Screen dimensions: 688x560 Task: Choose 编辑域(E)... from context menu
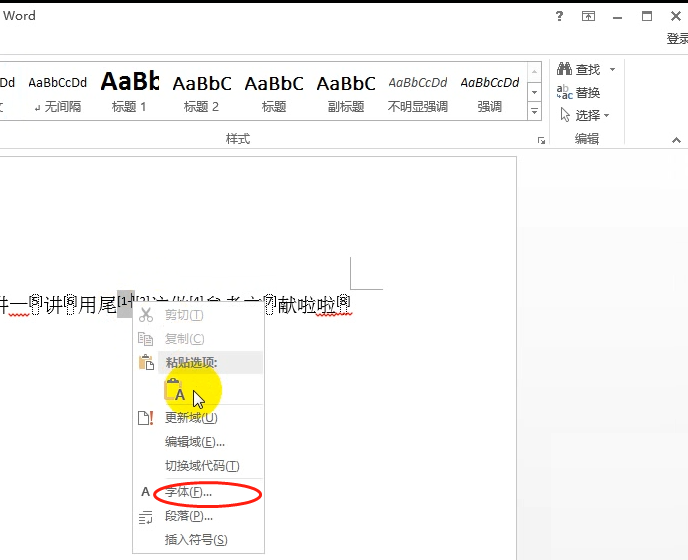[195, 442]
